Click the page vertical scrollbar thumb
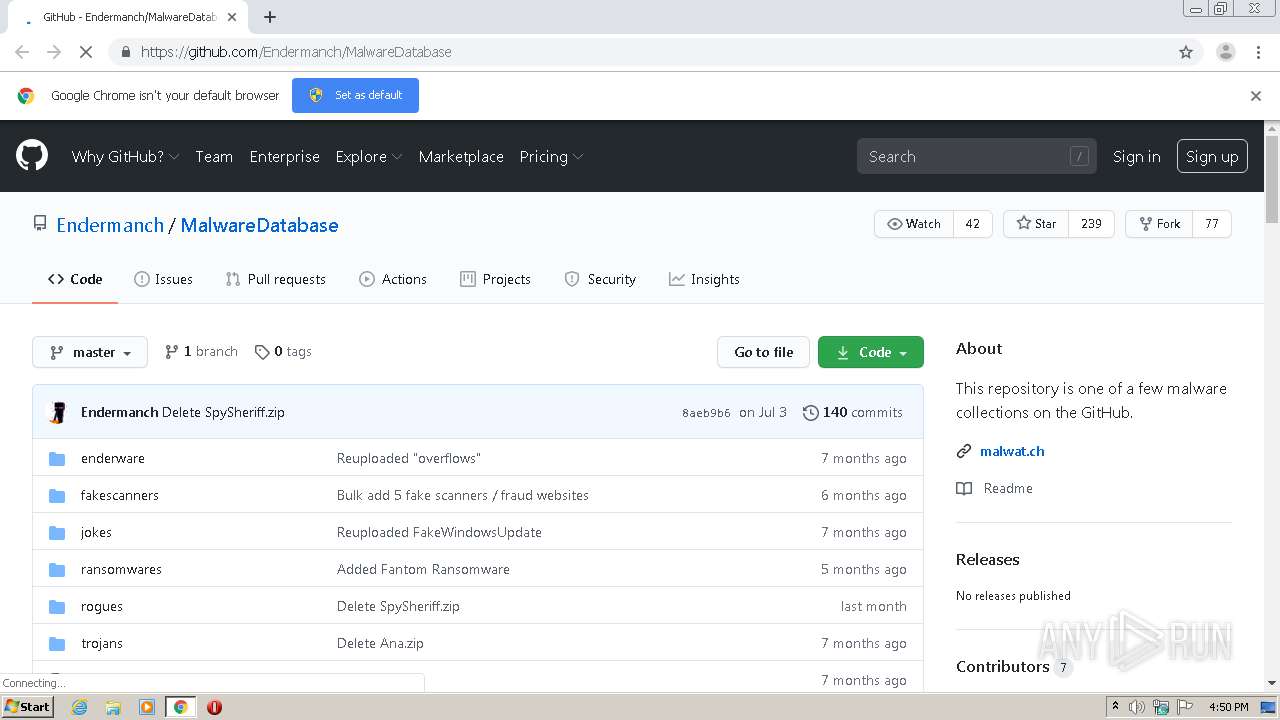 point(1272,180)
